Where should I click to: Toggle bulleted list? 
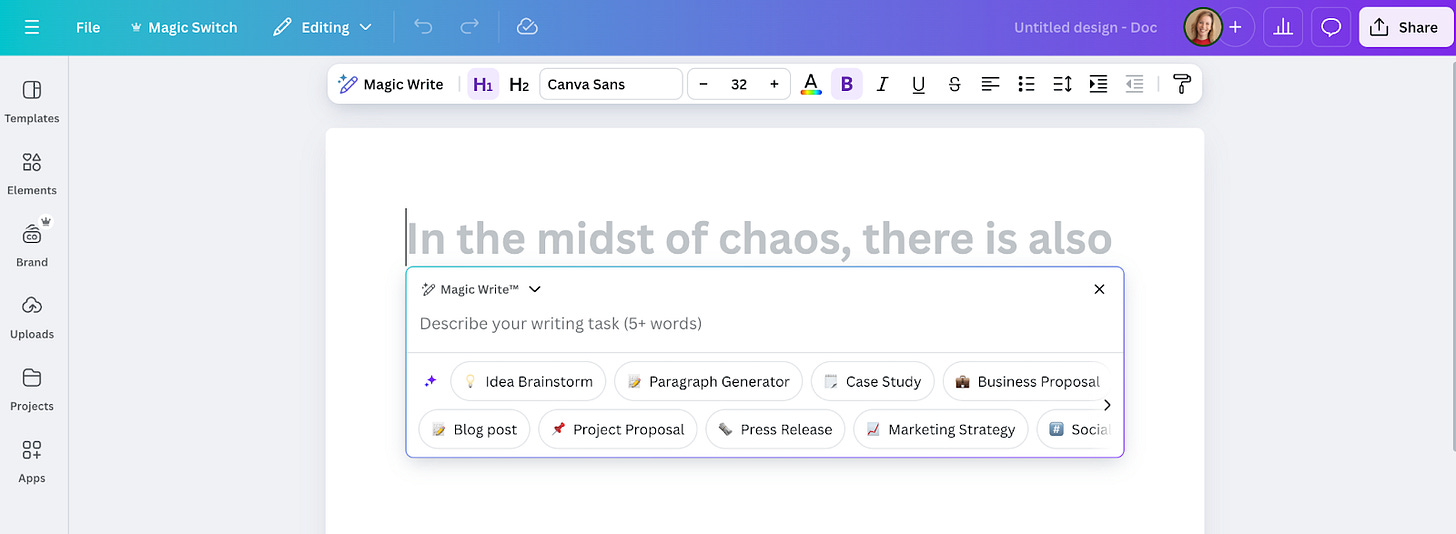coord(1026,84)
